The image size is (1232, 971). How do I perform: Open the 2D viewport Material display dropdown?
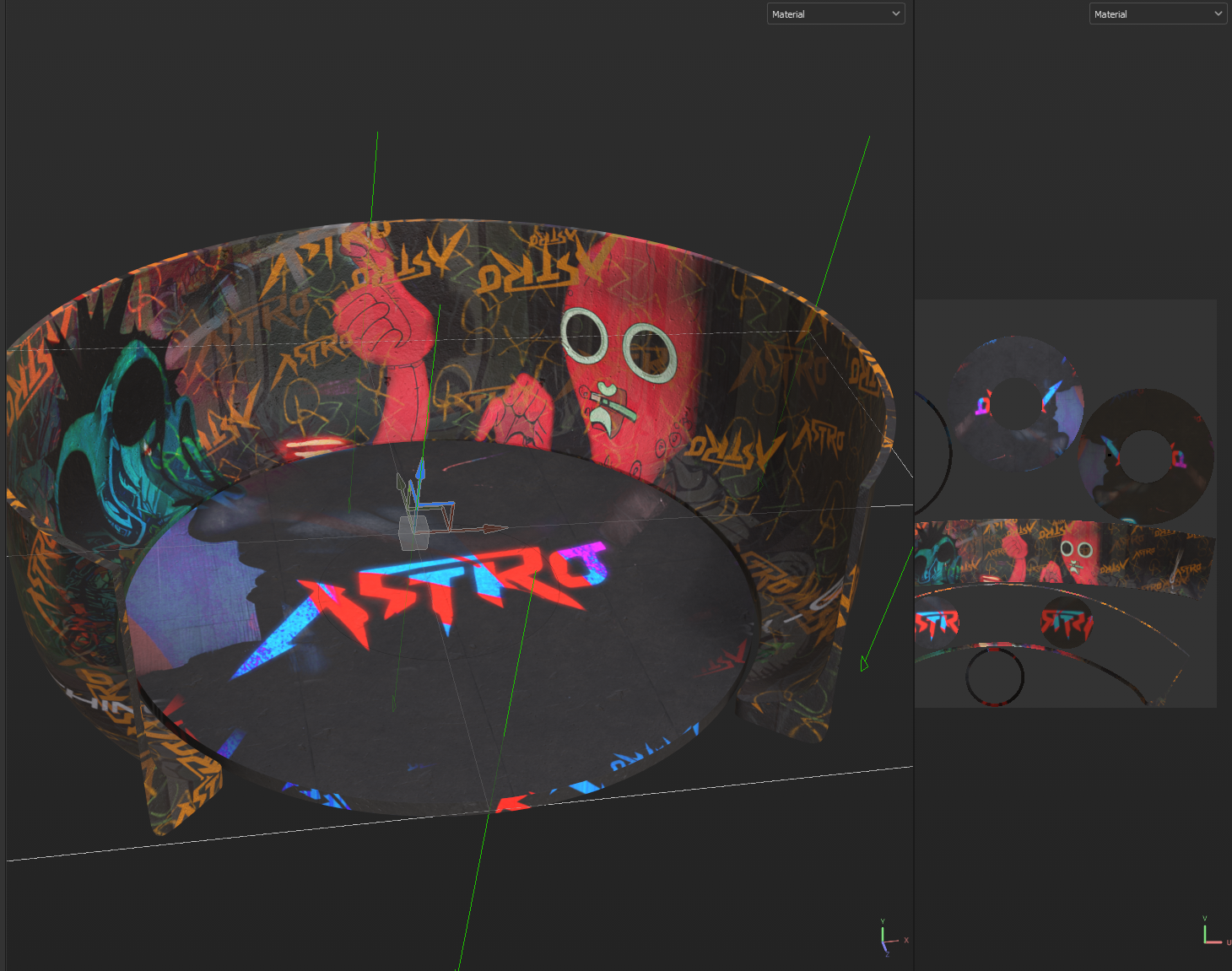(1158, 13)
